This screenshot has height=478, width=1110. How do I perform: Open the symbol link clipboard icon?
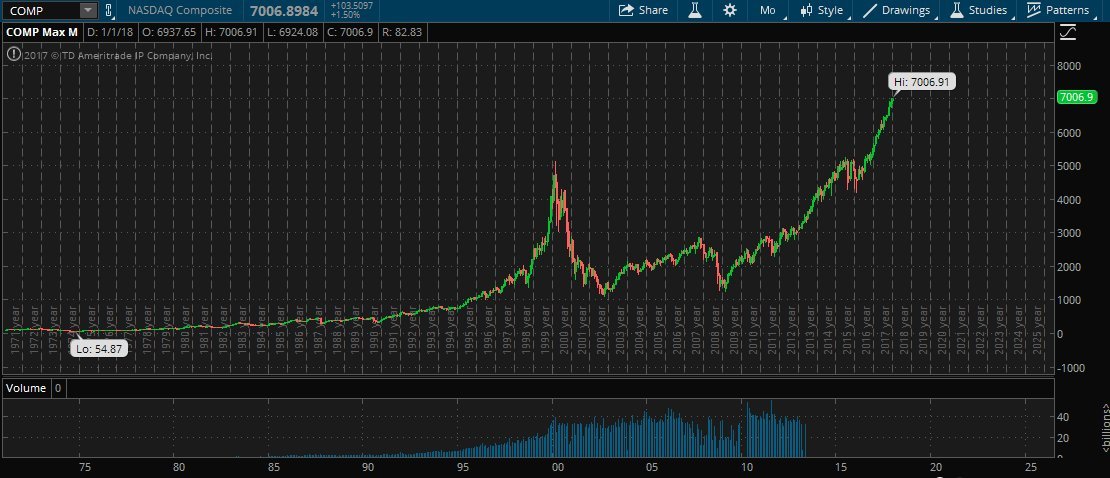(108, 11)
